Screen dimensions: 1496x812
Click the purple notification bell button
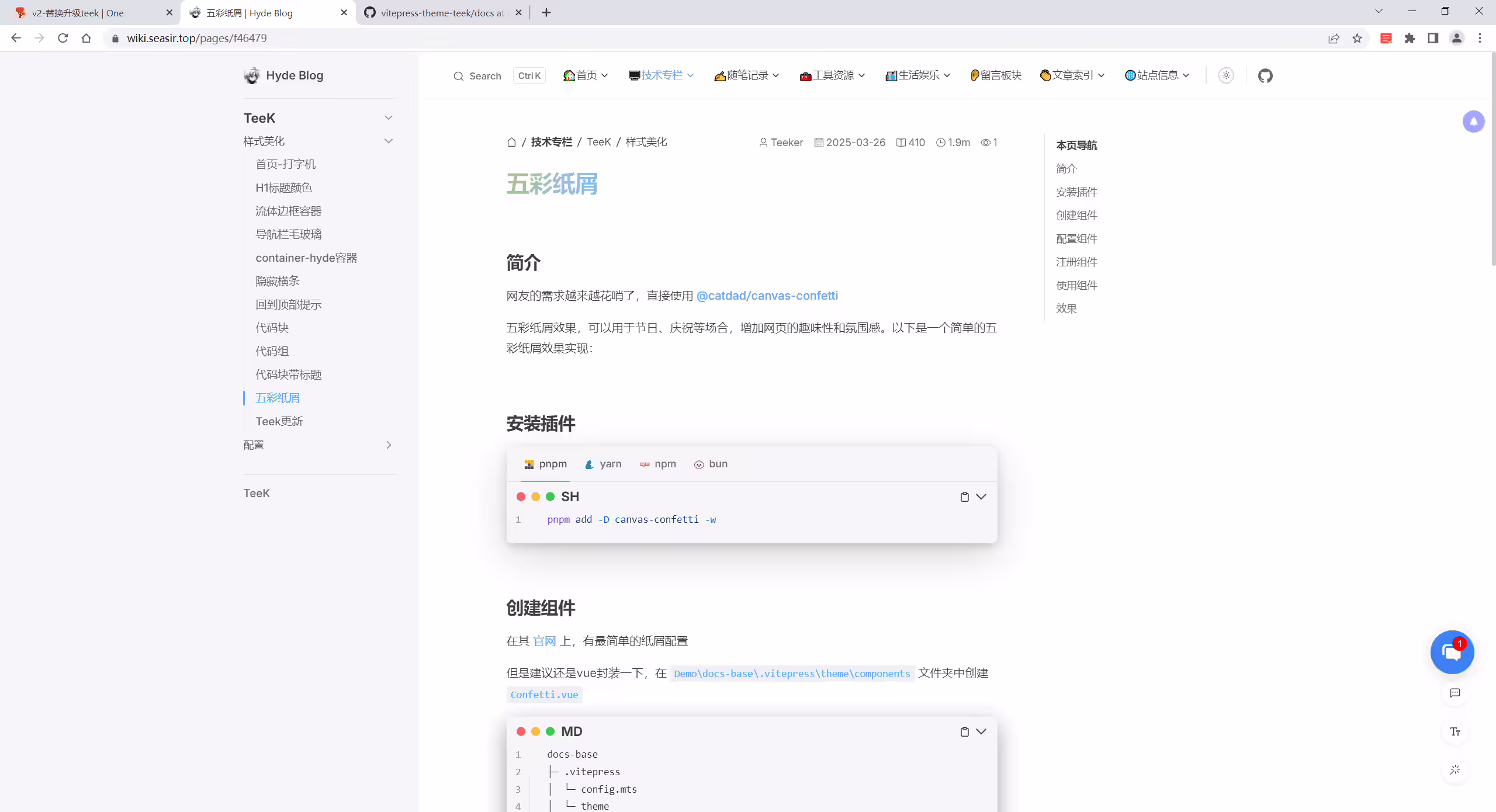[1473, 122]
